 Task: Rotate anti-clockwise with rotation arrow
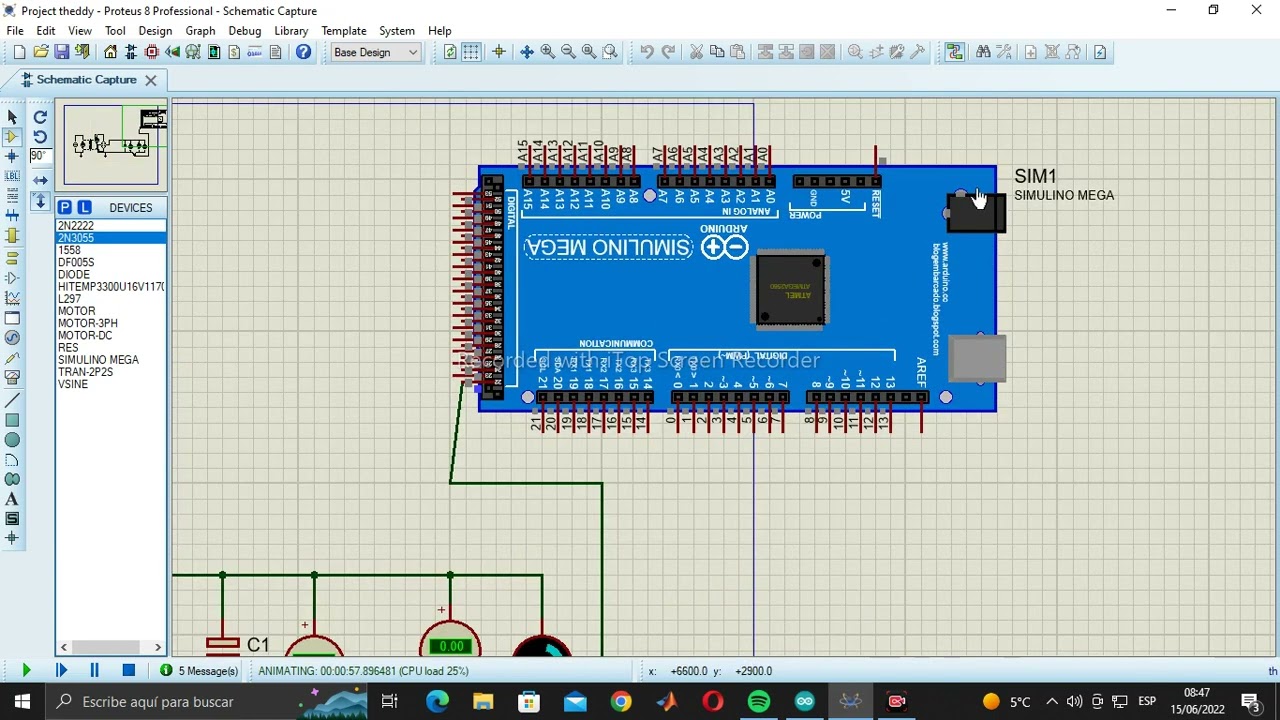coord(40,137)
